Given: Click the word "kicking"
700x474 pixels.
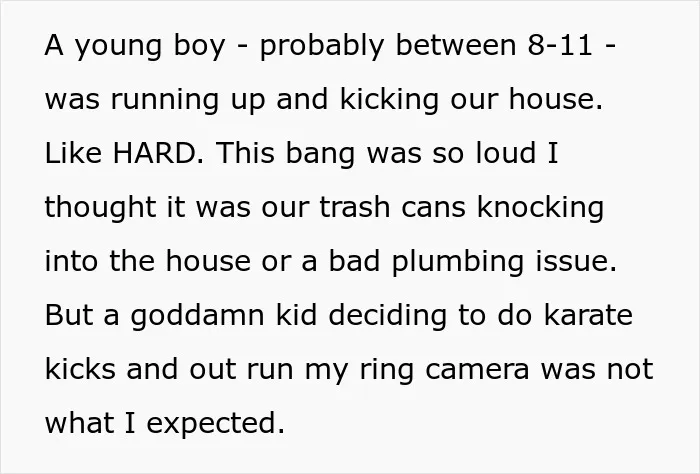Looking at the screenshot, I should coord(389,99).
